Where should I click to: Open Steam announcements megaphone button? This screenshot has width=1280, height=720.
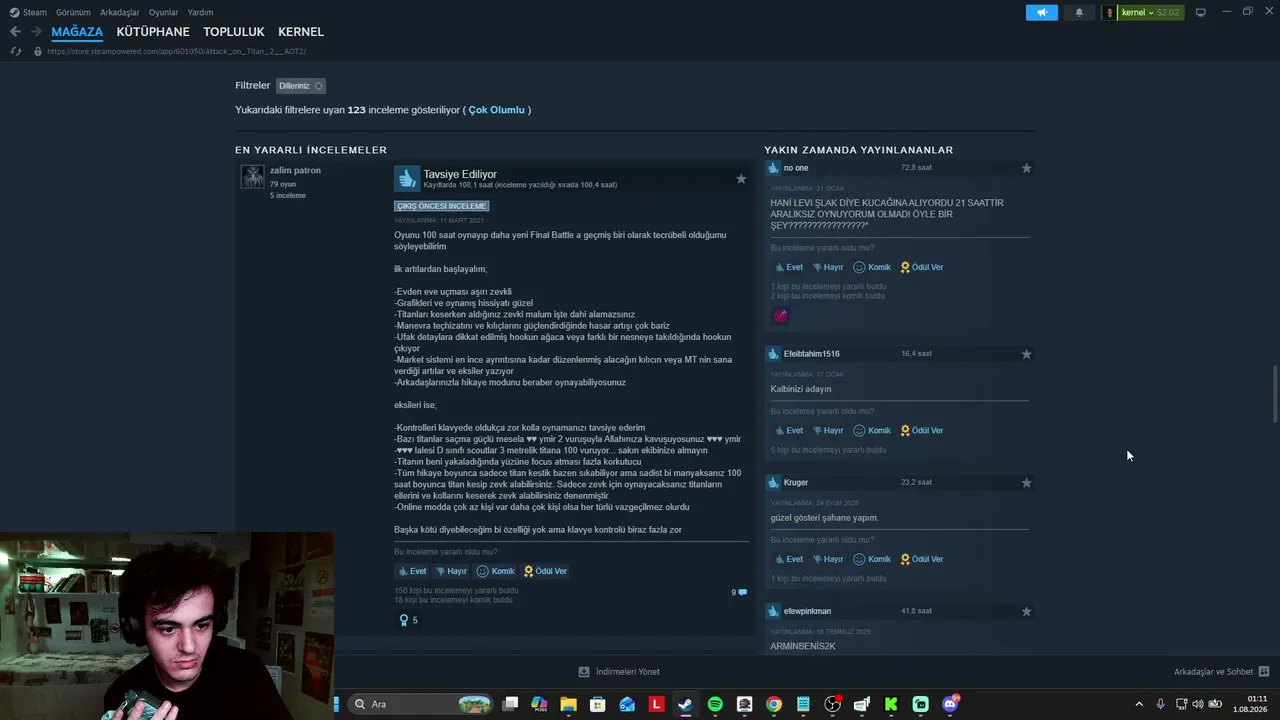point(1041,13)
